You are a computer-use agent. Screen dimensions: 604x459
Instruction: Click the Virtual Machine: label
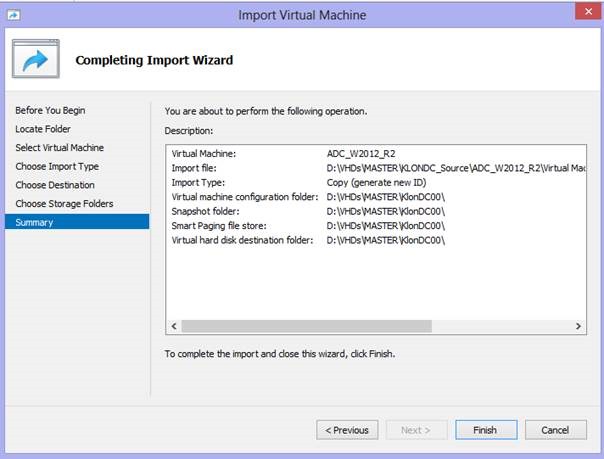(204, 154)
